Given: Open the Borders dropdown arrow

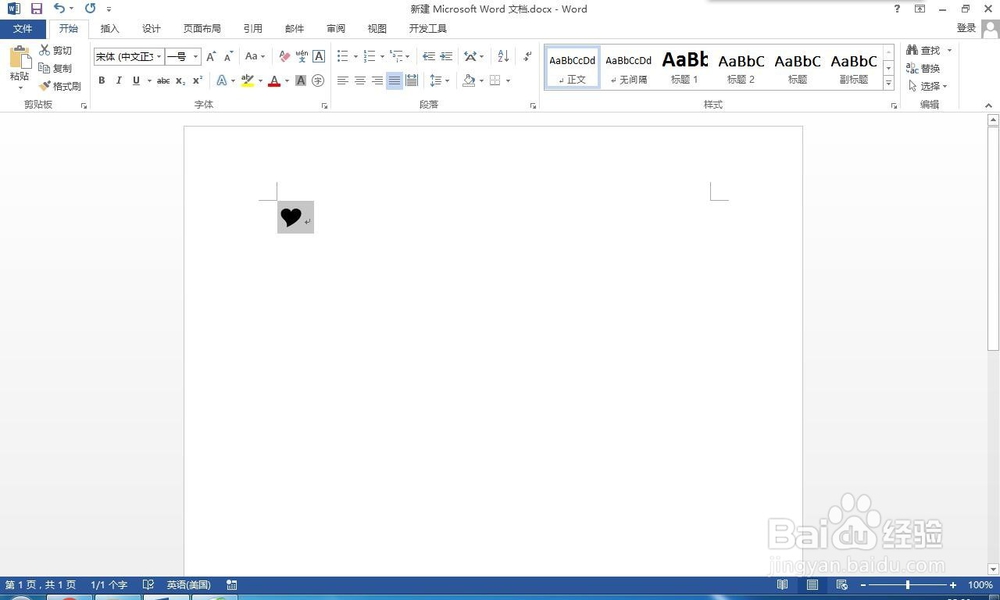Looking at the screenshot, I should [x=508, y=80].
